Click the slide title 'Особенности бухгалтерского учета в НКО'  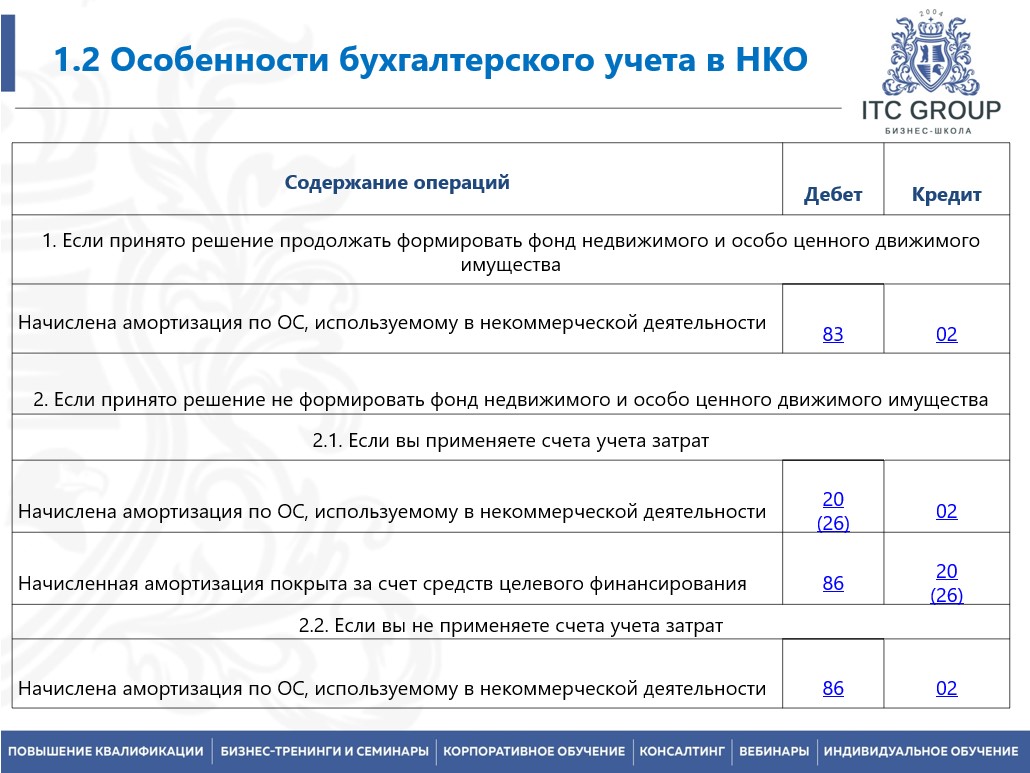click(430, 60)
